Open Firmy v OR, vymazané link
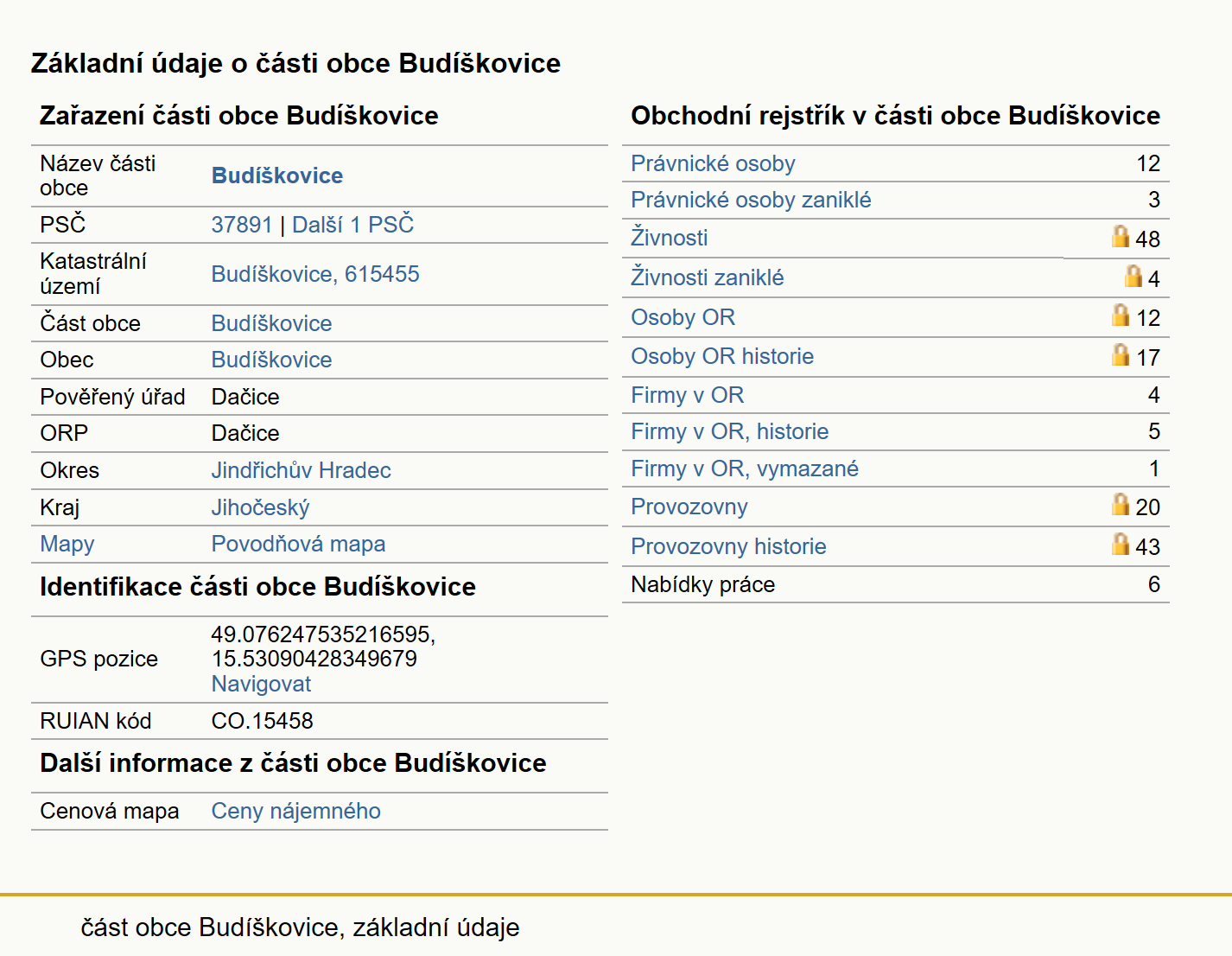Screen dimensions: 1232x956 pos(745,468)
